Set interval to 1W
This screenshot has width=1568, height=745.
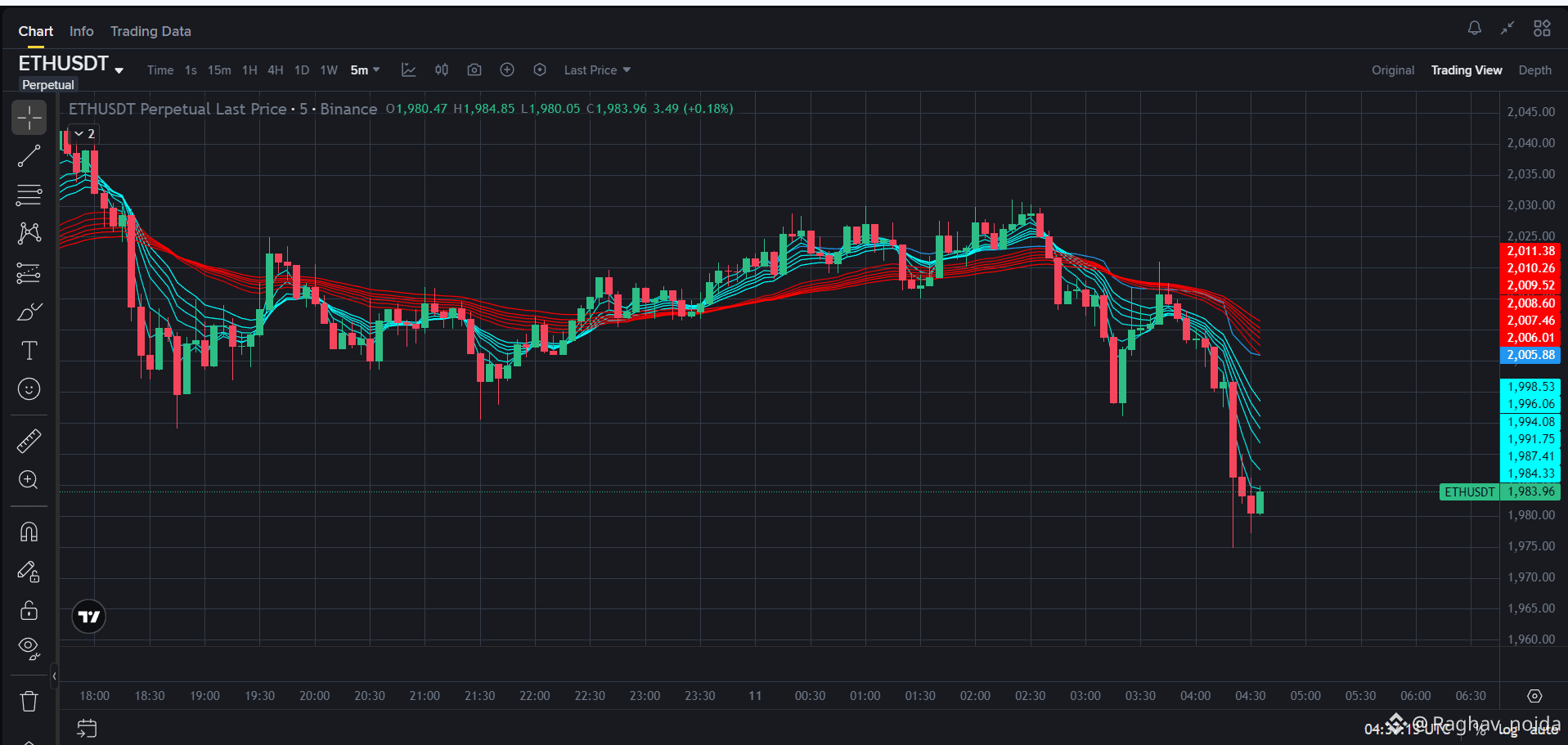(x=329, y=70)
